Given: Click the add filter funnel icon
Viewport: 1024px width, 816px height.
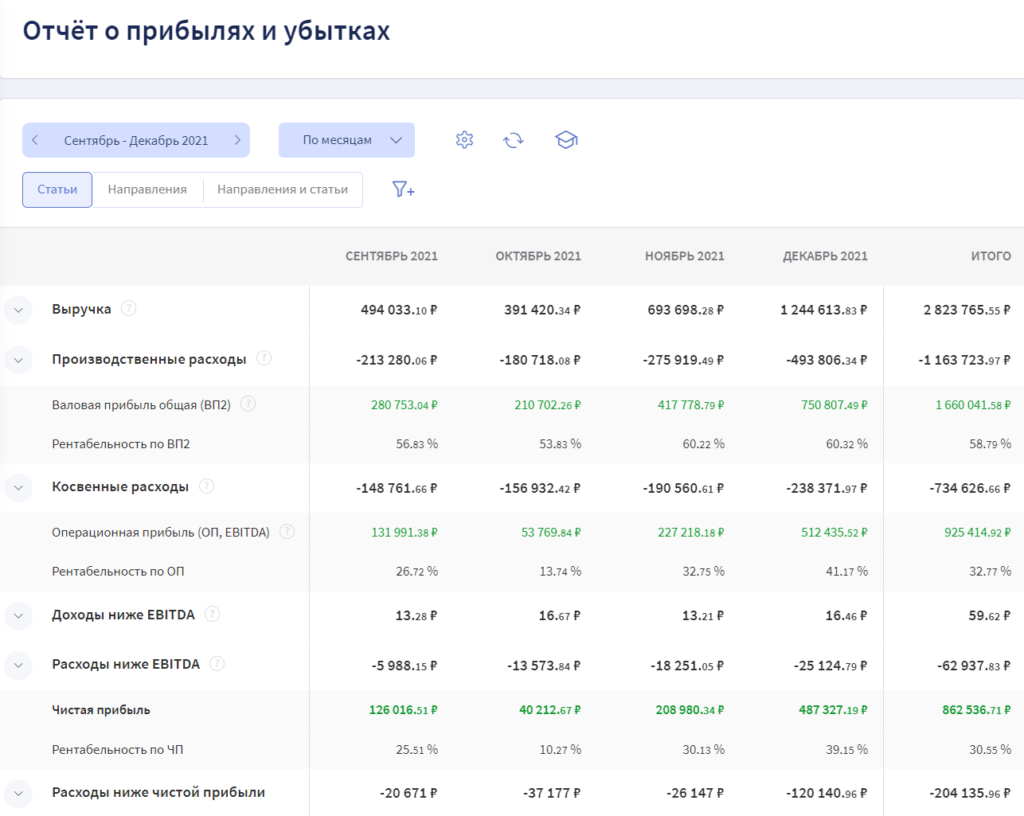Looking at the screenshot, I should point(403,189).
